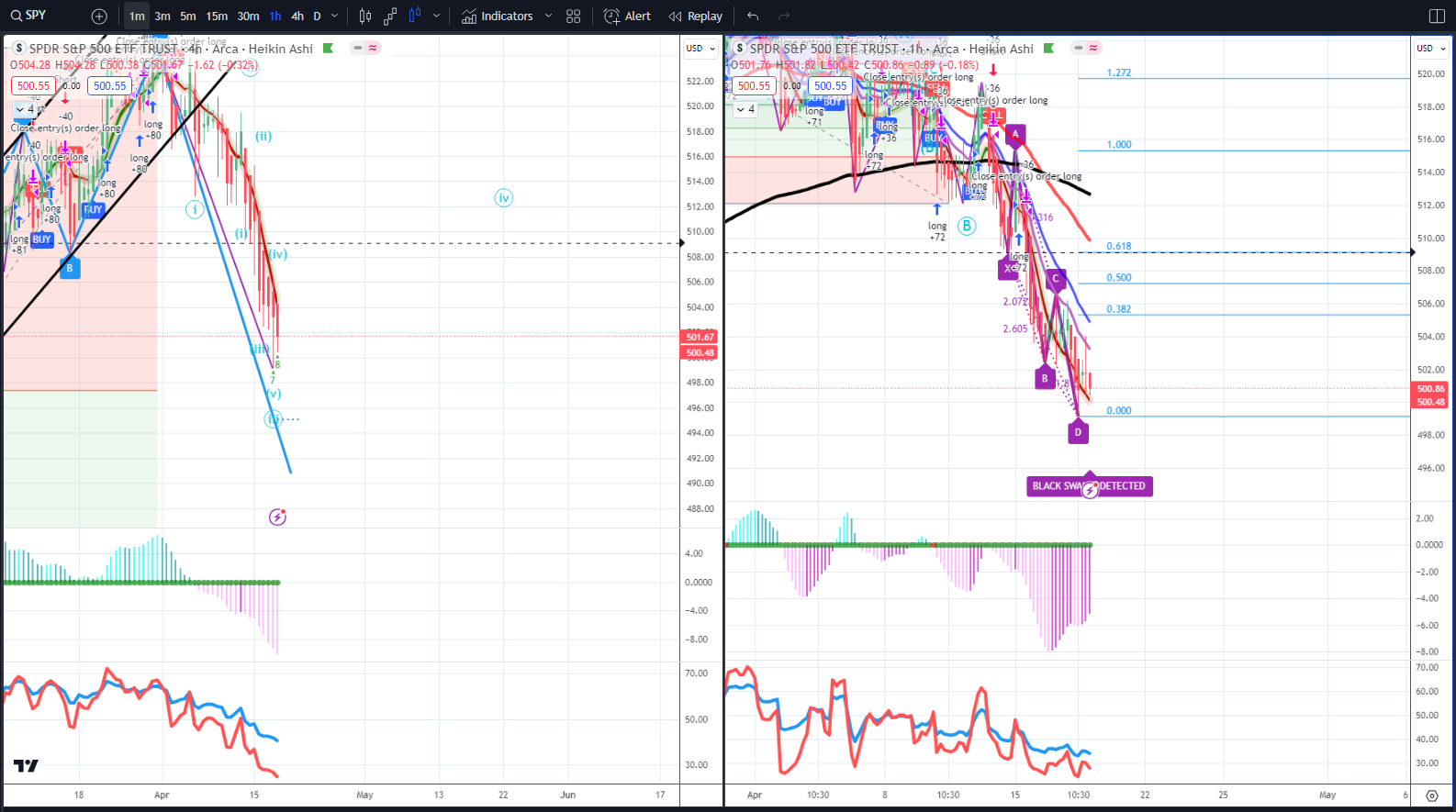Select the 5m timeframe
Image resolution: width=1456 pixels, height=812 pixels.
188,16
